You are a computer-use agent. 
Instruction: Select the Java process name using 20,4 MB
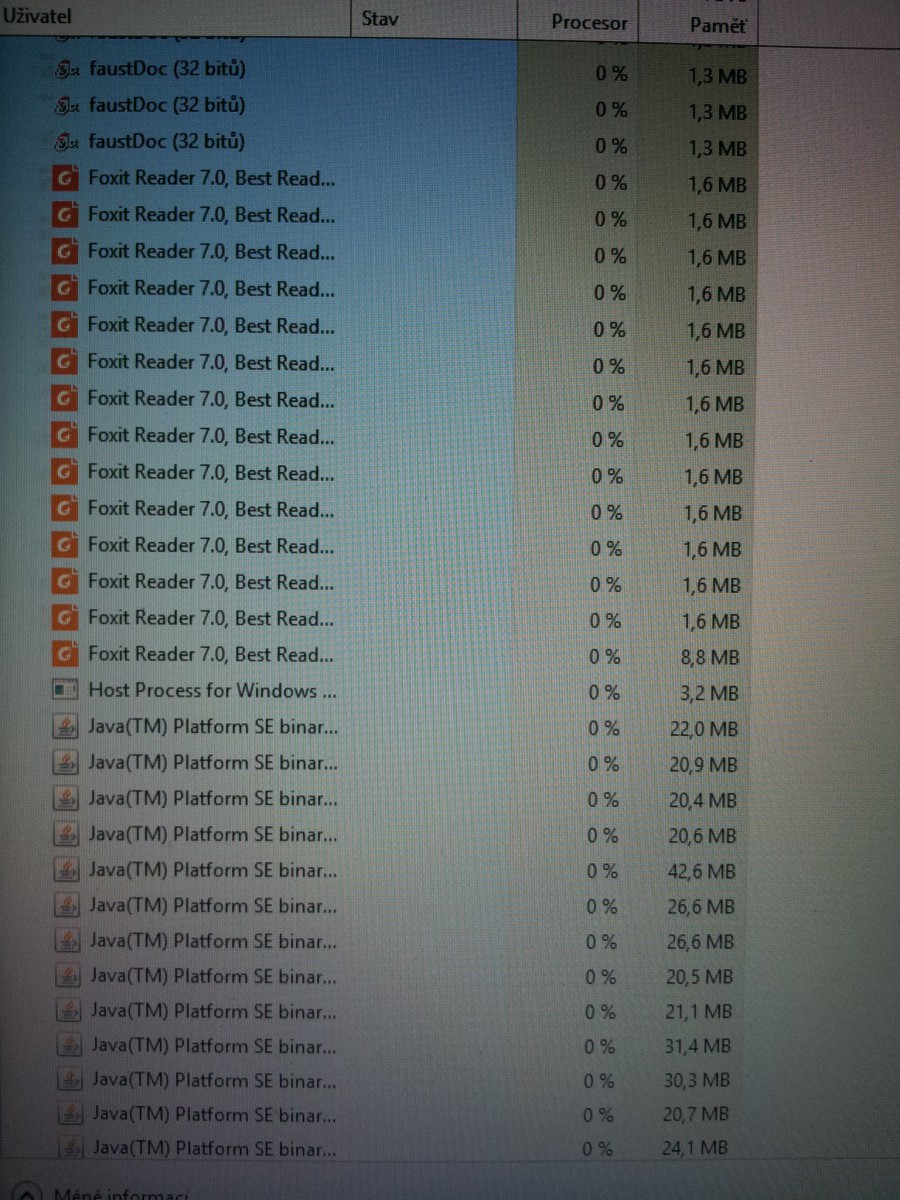[212, 799]
